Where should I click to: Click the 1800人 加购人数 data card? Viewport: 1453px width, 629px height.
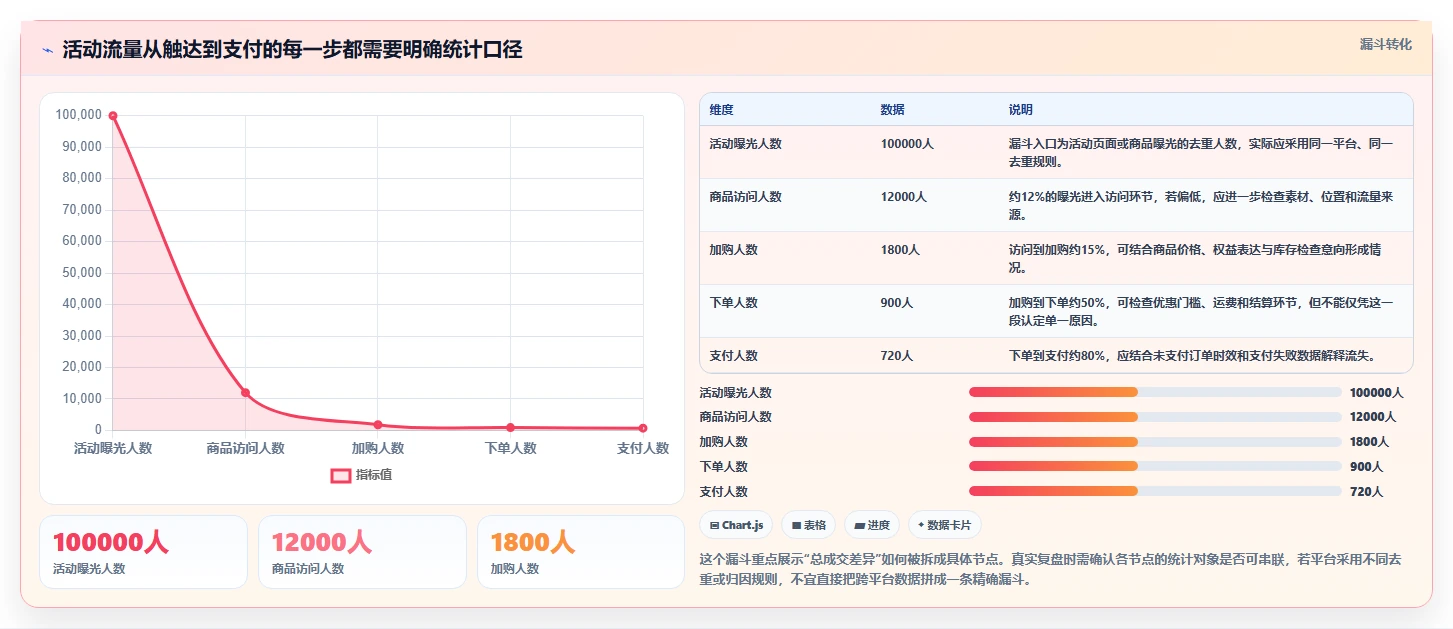(581, 552)
